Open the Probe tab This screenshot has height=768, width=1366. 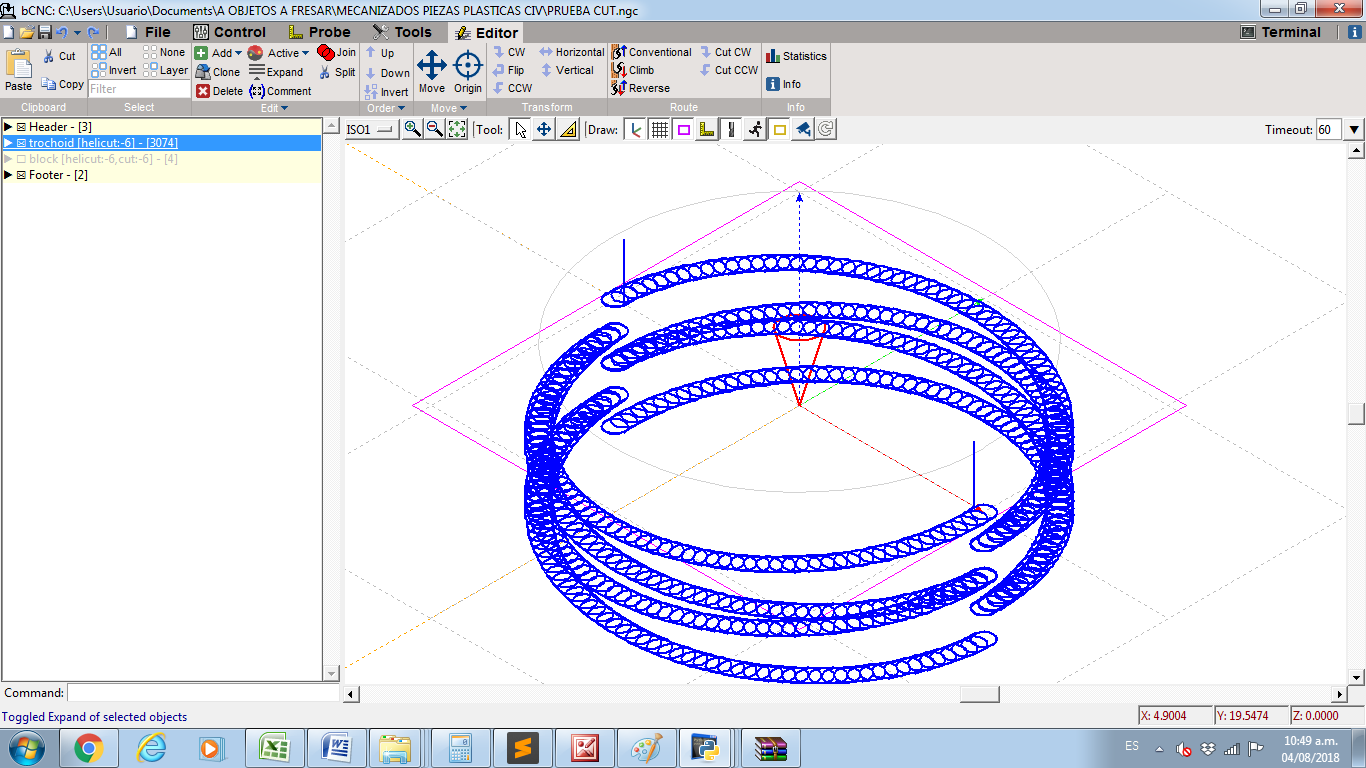pyautogui.click(x=319, y=32)
